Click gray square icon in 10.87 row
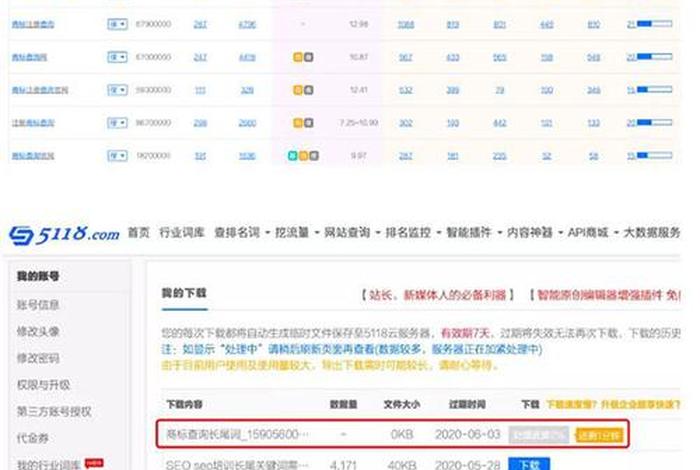This screenshot has height=470, width=700. pyautogui.click(x=308, y=57)
